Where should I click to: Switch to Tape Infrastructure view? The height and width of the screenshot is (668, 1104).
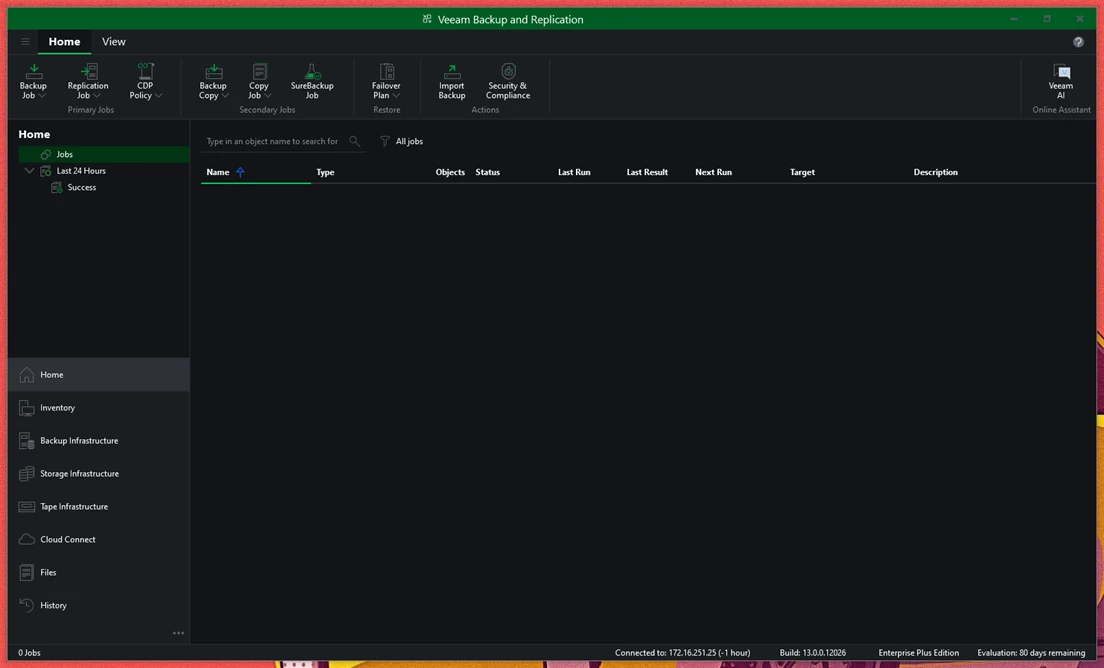click(x=99, y=507)
